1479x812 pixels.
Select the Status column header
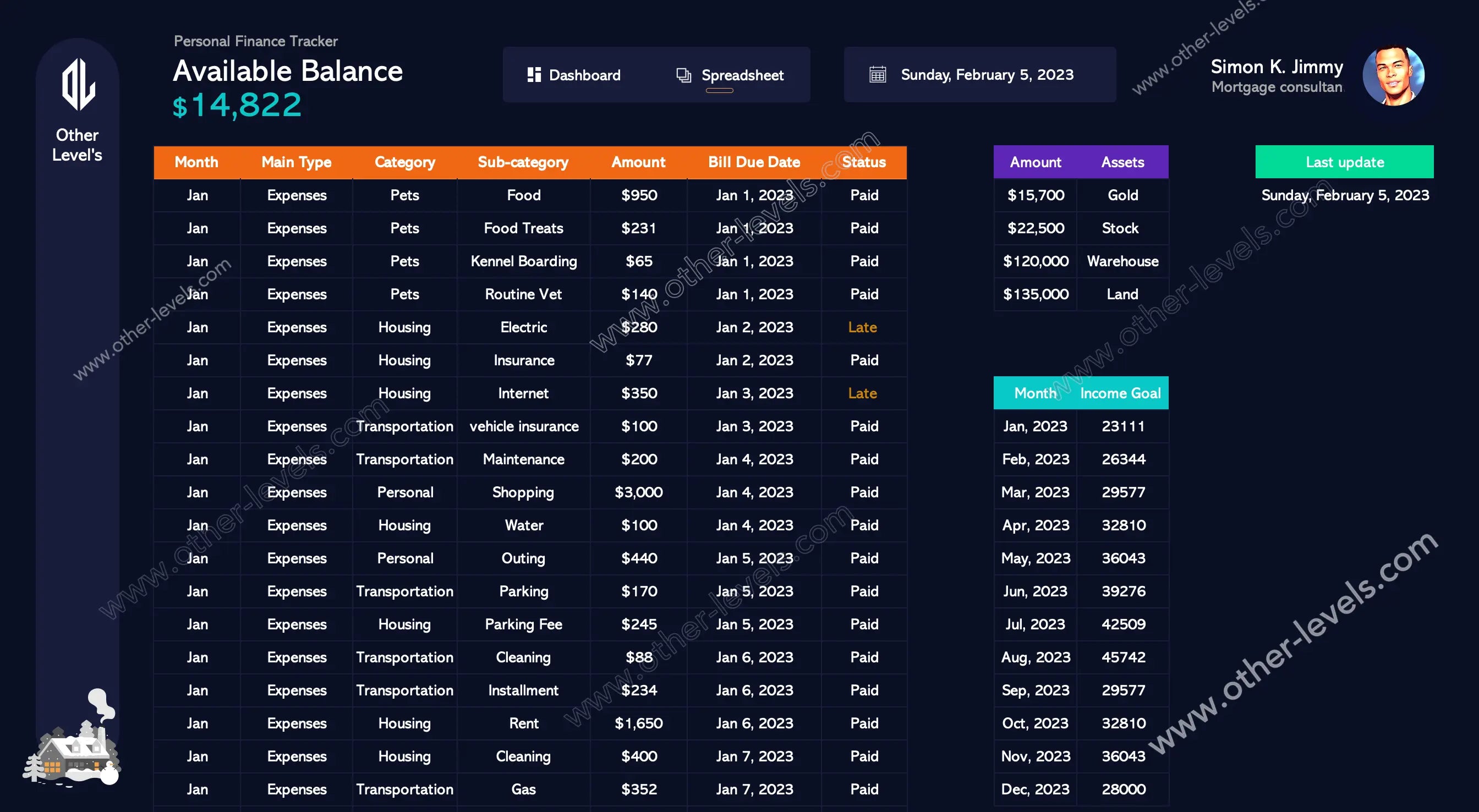pos(863,162)
